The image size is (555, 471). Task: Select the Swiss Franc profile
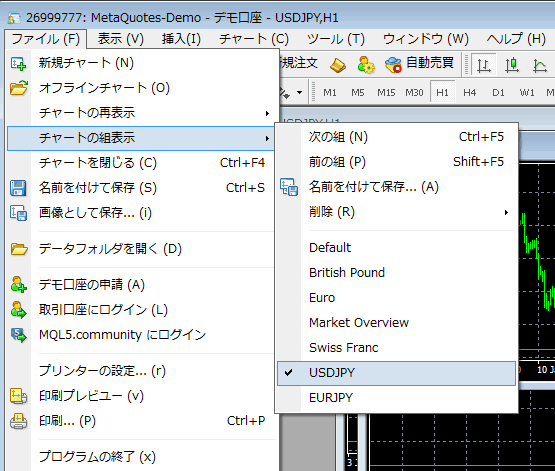[396, 348]
